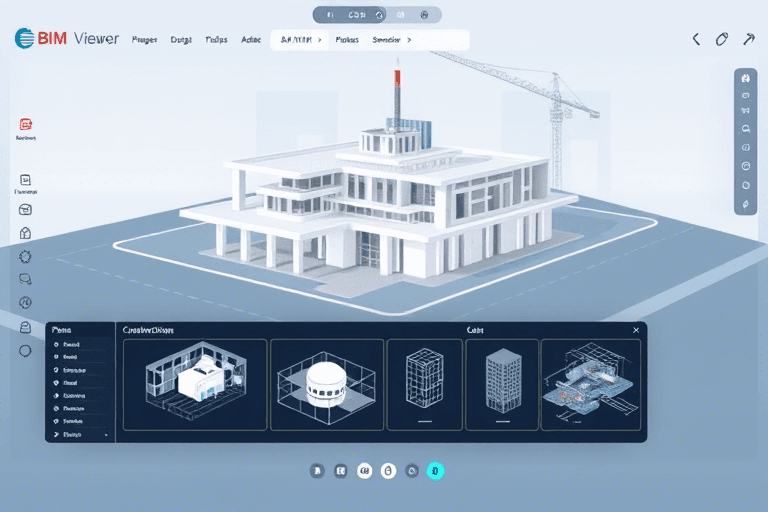Select the cylindrical dome model thumbnail
768x512 pixels.
click(327, 384)
